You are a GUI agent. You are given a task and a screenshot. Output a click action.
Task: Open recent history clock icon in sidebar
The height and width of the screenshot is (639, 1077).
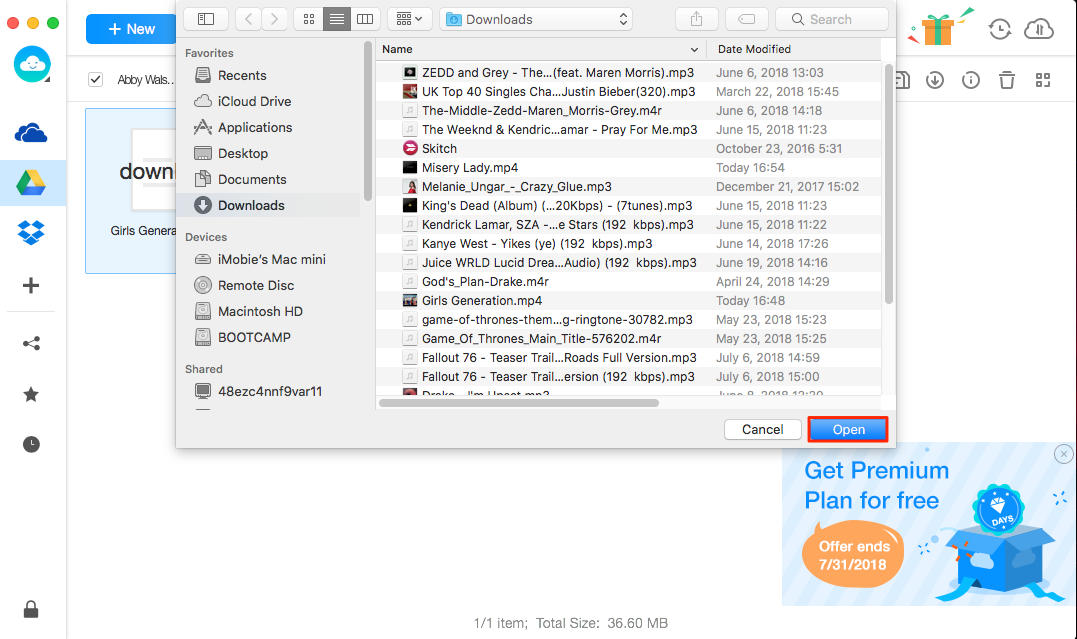click(31, 445)
